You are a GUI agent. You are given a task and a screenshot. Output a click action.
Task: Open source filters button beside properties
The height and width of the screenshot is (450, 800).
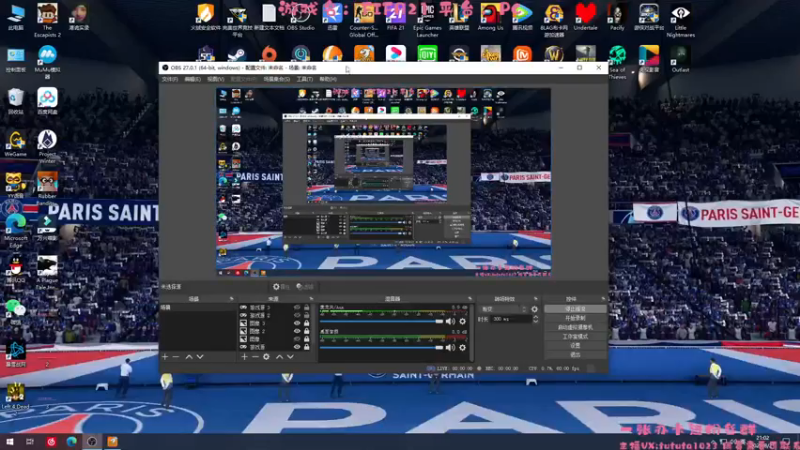[305, 287]
